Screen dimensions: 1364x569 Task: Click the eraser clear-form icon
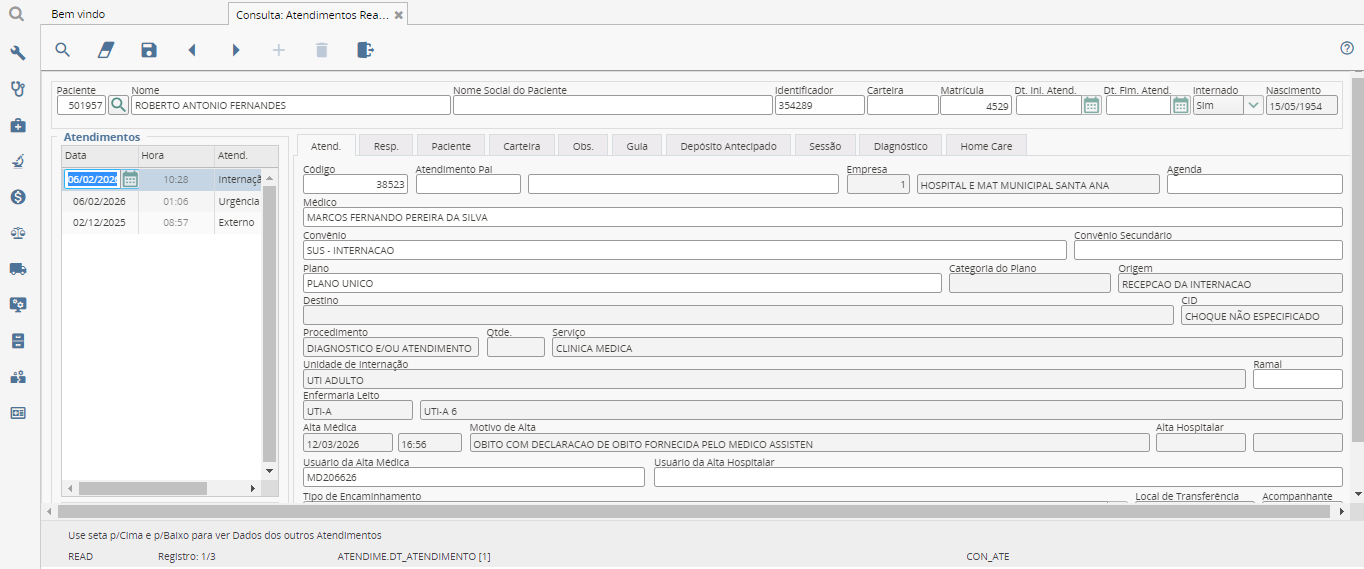pyautogui.click(x=106, y=50)
